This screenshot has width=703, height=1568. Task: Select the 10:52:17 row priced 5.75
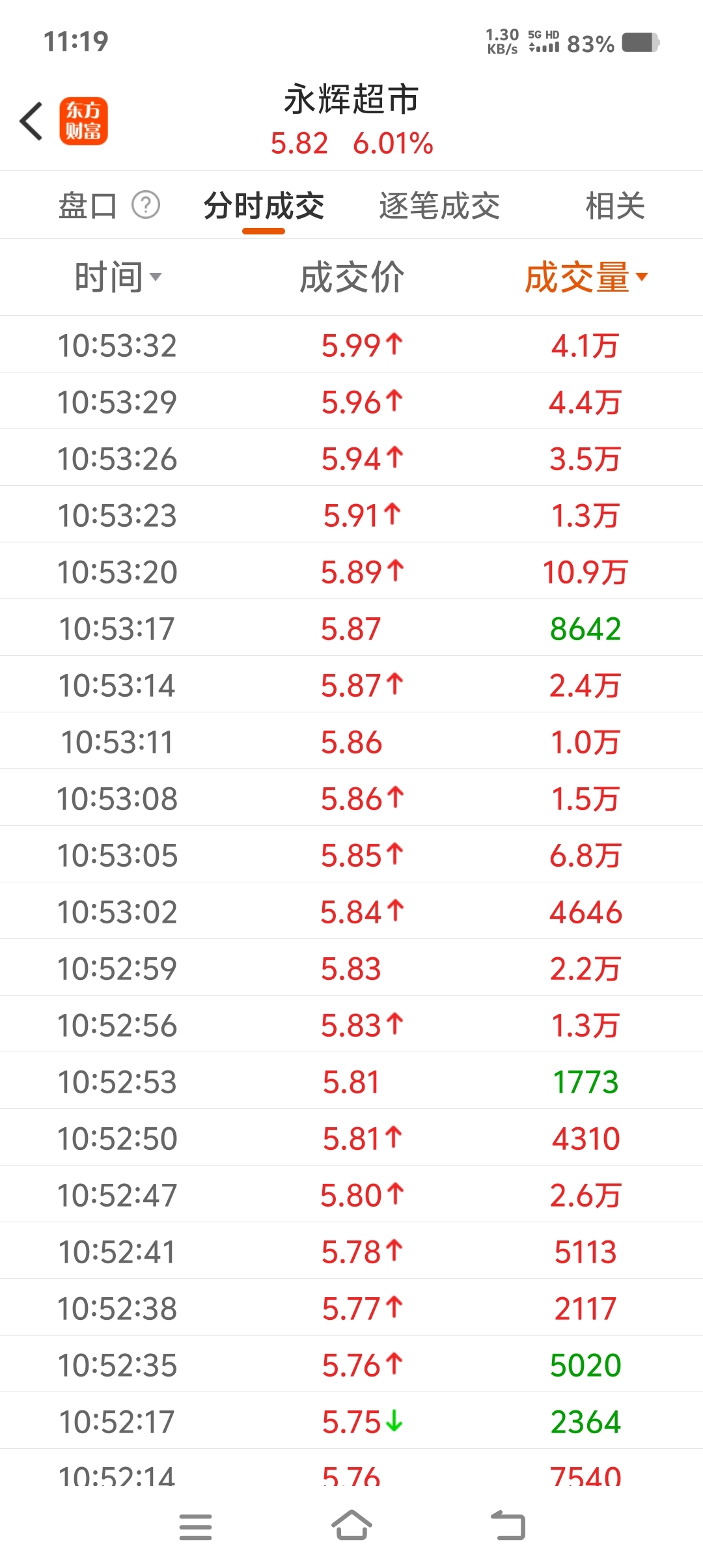[351, 1421]
